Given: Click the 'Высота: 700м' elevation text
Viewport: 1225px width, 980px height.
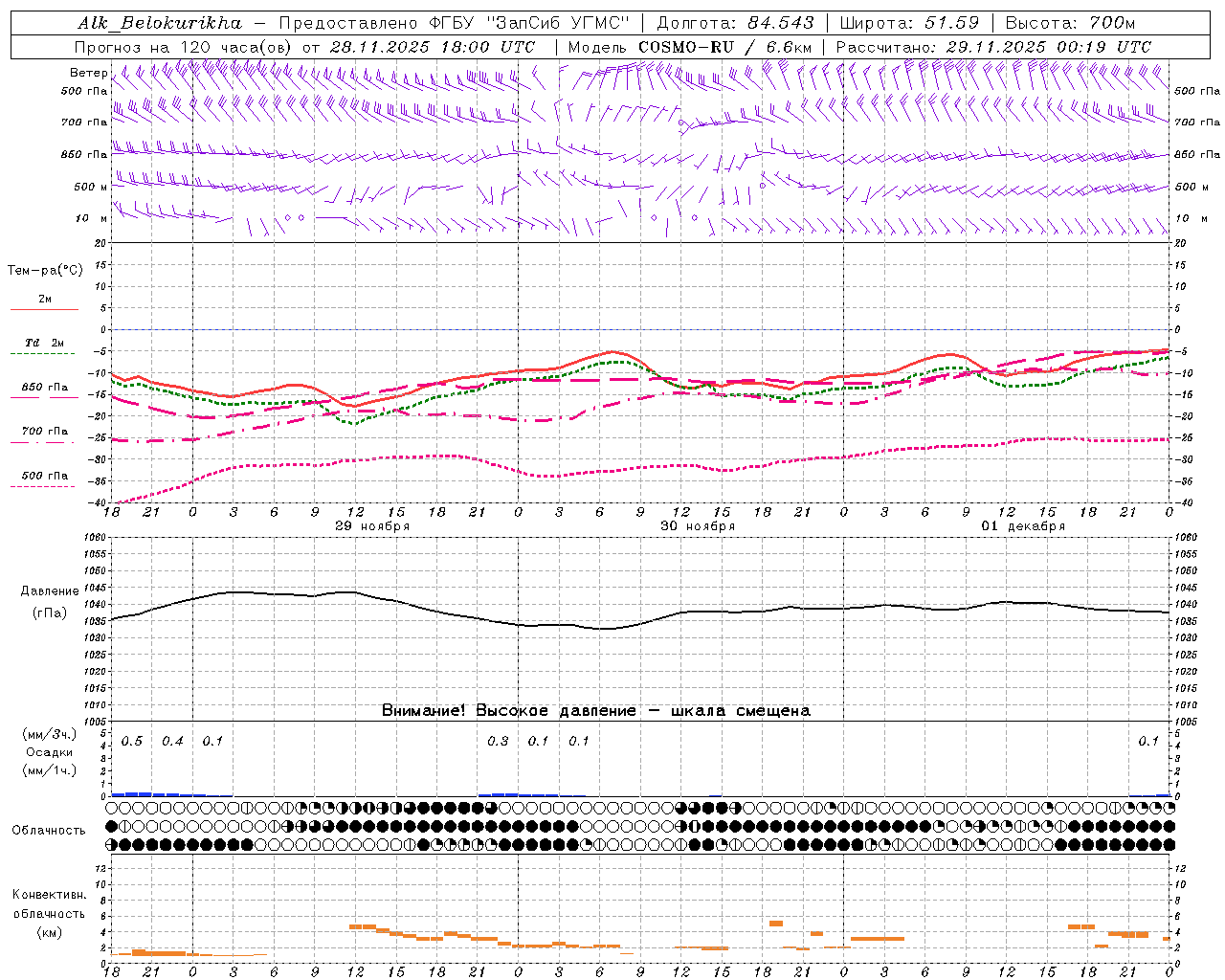Looking at the screenshot, I should click(x=1070, y=23).
